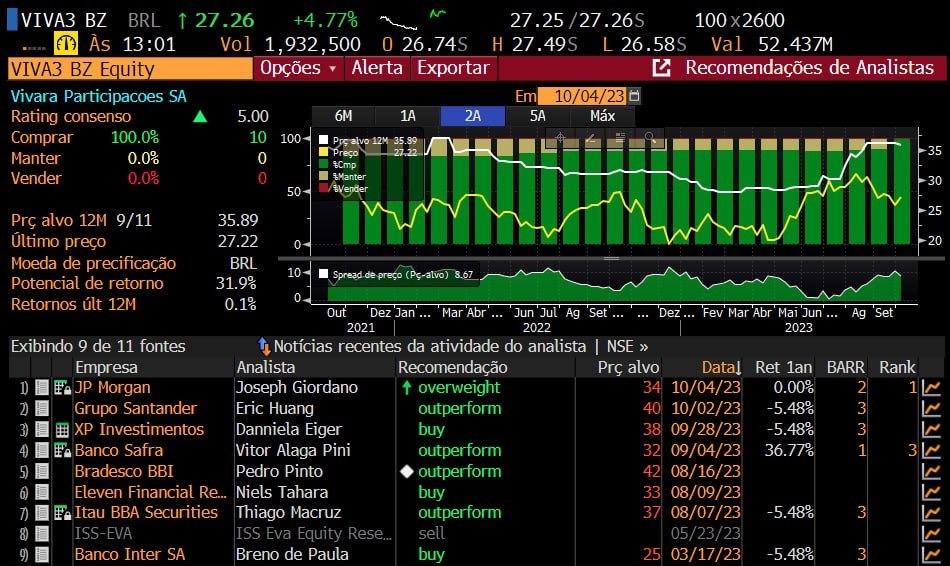Screen dimensions: 950x566
Task: Toggle Spread de preço legend box
Action: pos(324,274)
